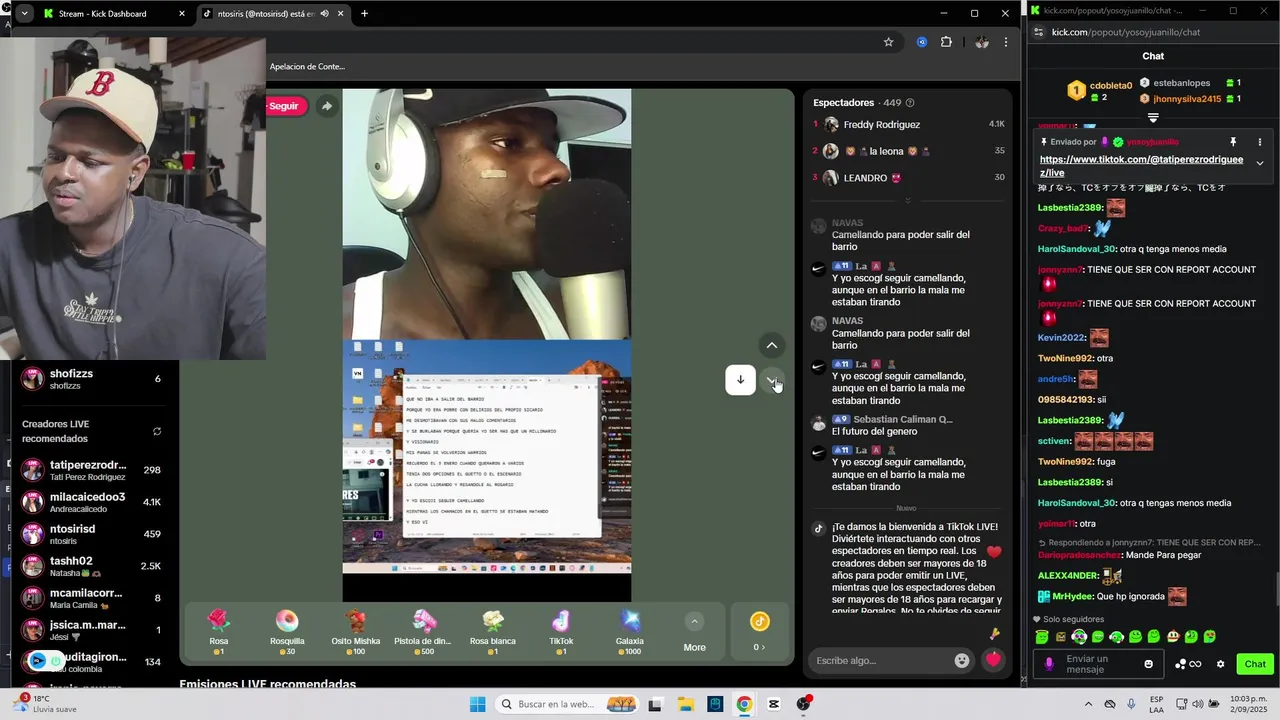Screen dimensions: 1280x720
Task: Go to previous LIVE with up chevron
Action: click(x=771, y=345)
